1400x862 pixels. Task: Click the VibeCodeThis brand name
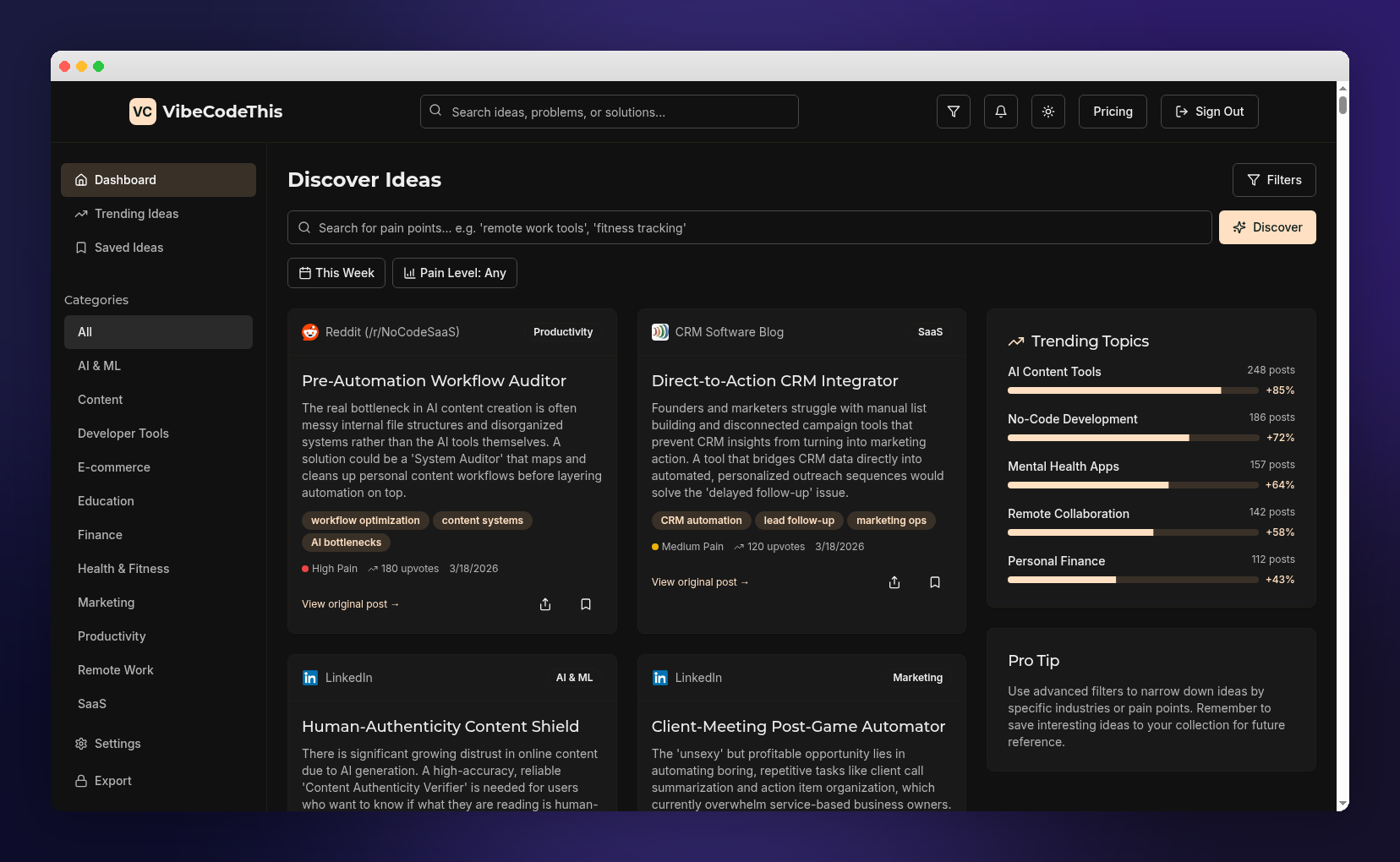222,112
